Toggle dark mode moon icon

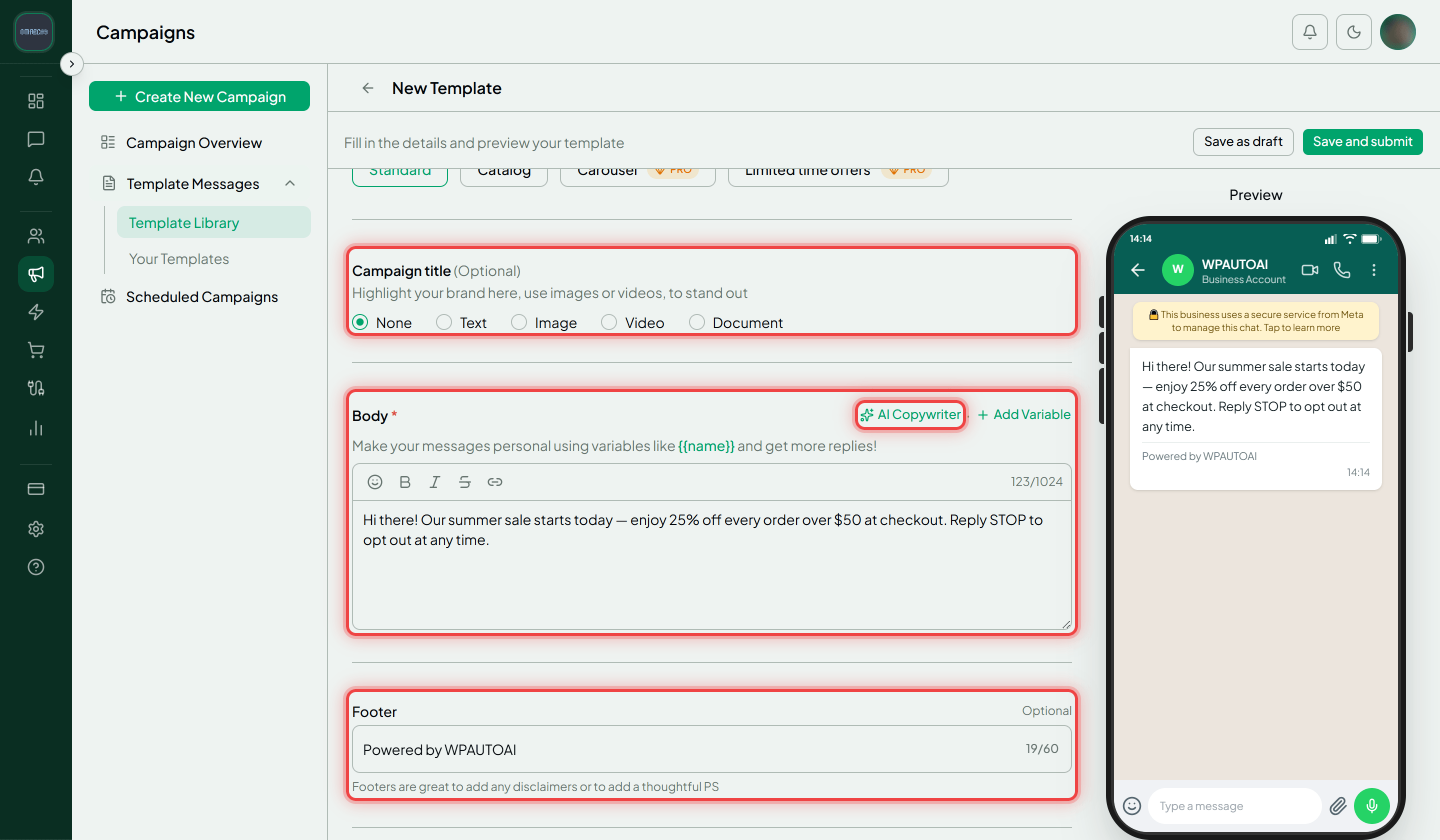pos(1353,32)
